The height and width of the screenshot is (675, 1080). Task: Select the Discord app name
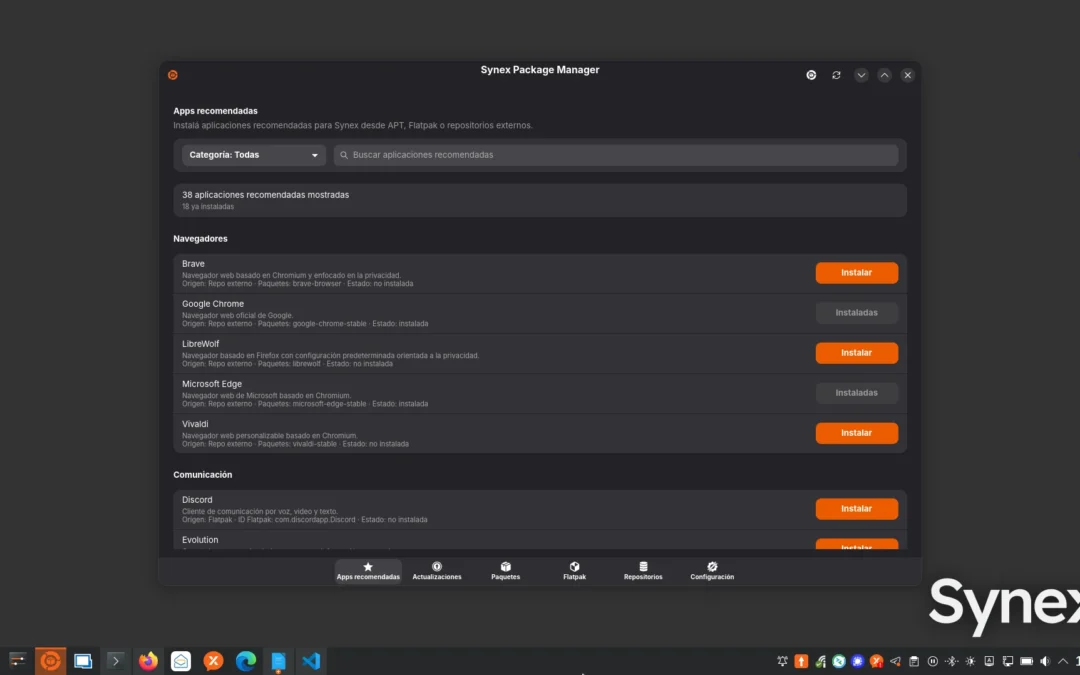pos(197,499)
